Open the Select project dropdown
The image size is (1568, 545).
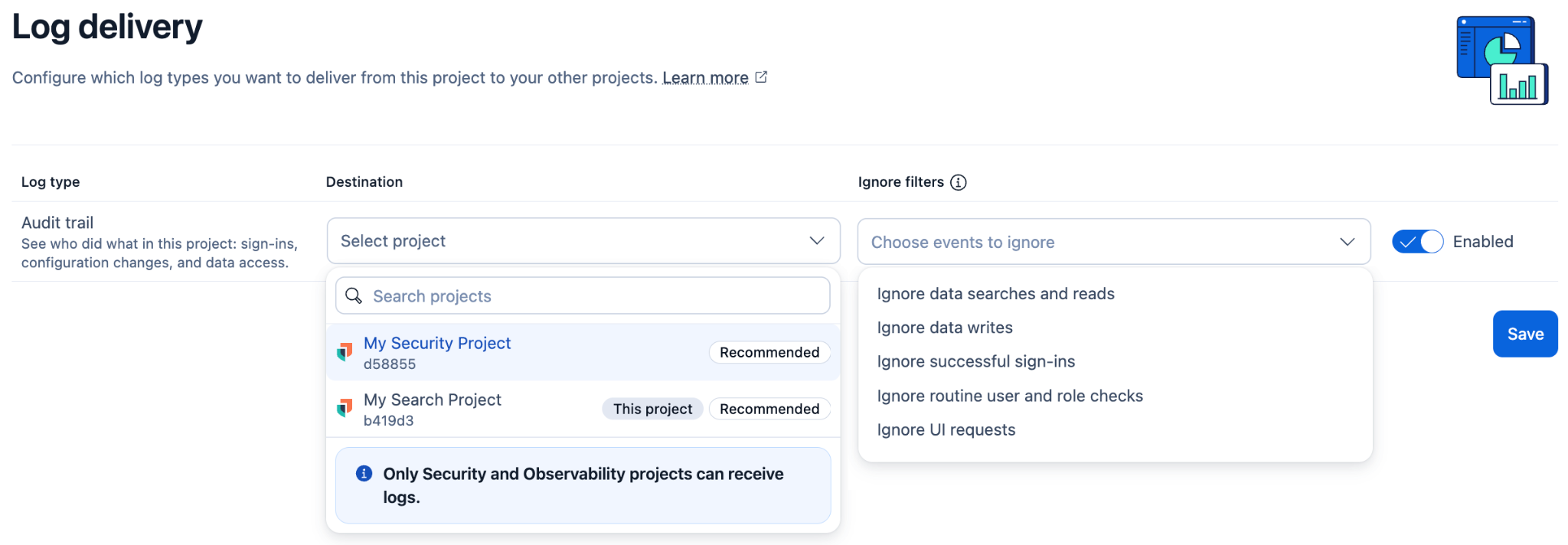(583, 241)
